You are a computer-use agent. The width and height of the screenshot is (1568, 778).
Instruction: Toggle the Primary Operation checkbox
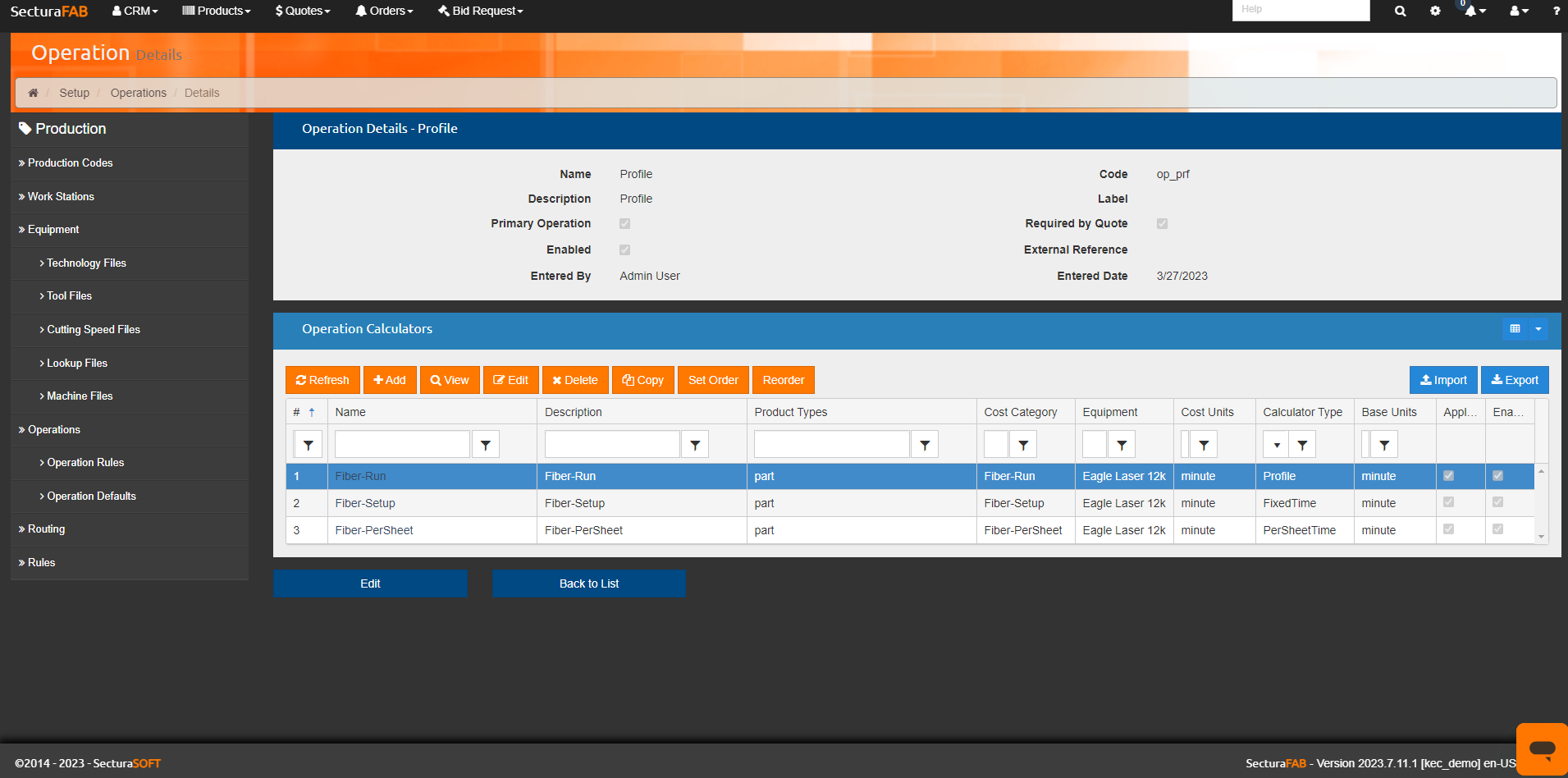pos(625,224)
